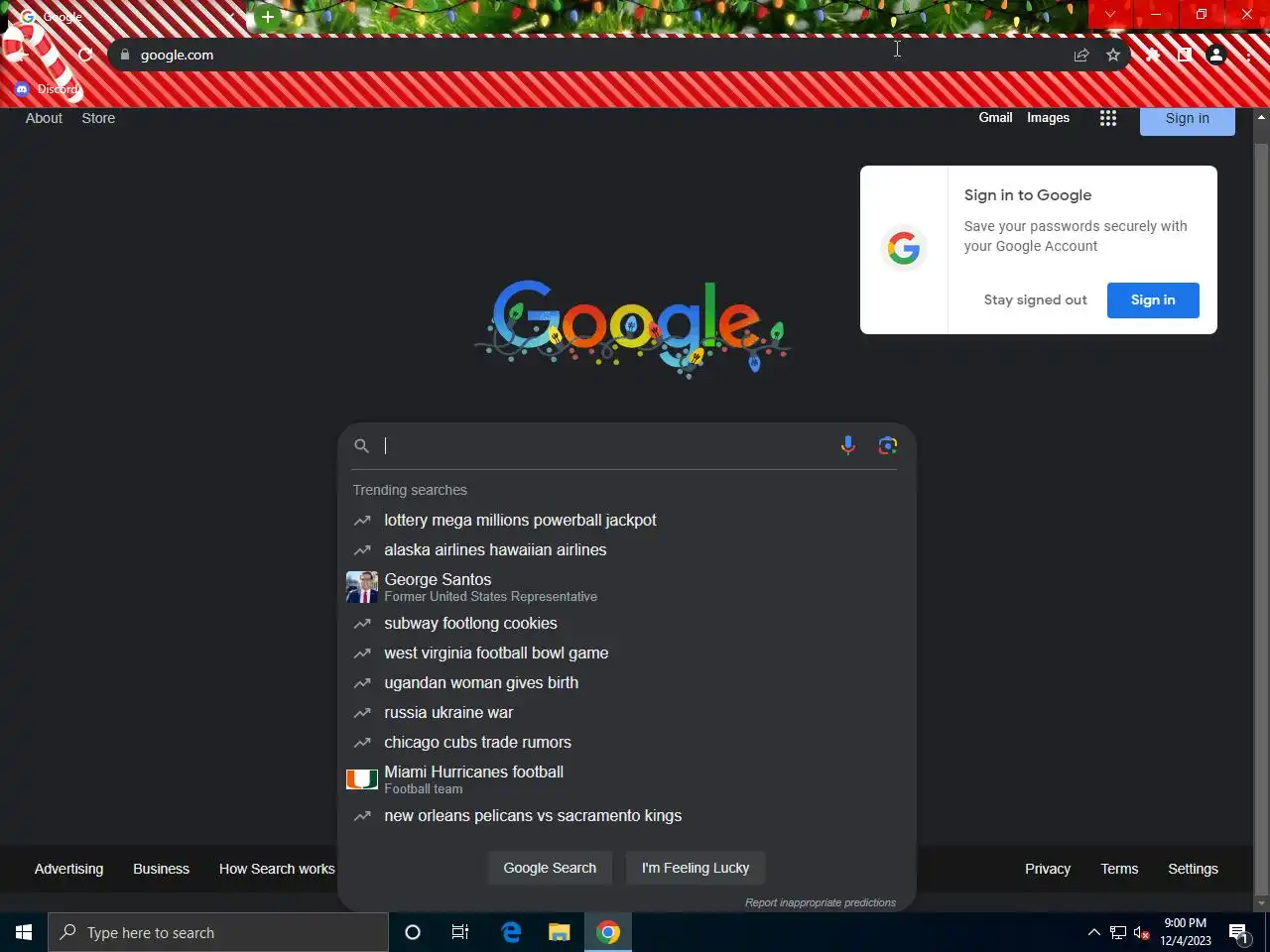The width and height of the screenshot is (1270, 952).
Task: Open File Explorer from the taskbar
Action: tap(560, 932)
